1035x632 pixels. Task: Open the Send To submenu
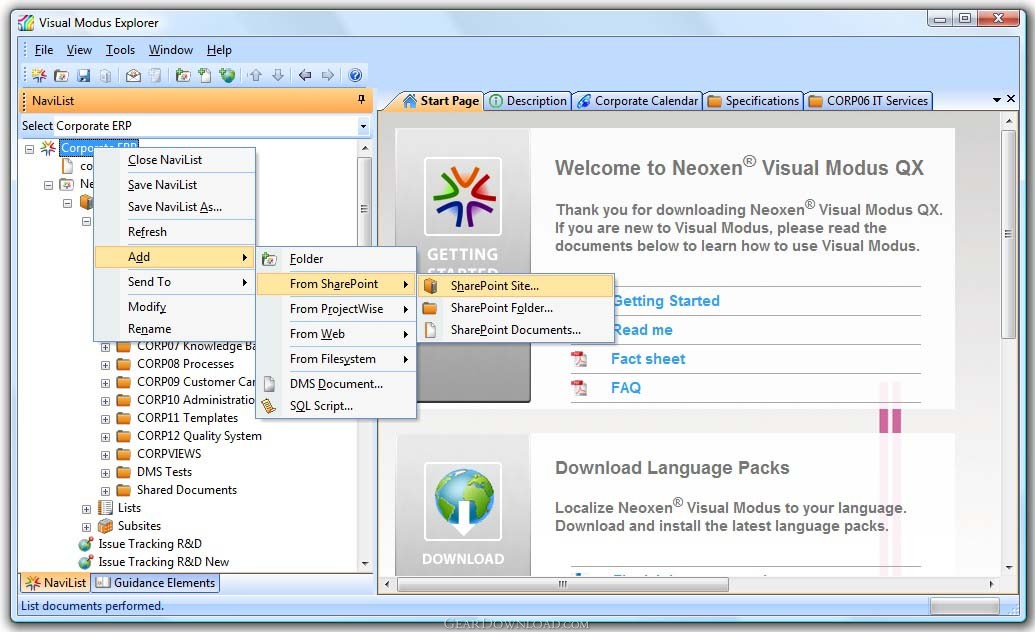(x=175, y=282)
